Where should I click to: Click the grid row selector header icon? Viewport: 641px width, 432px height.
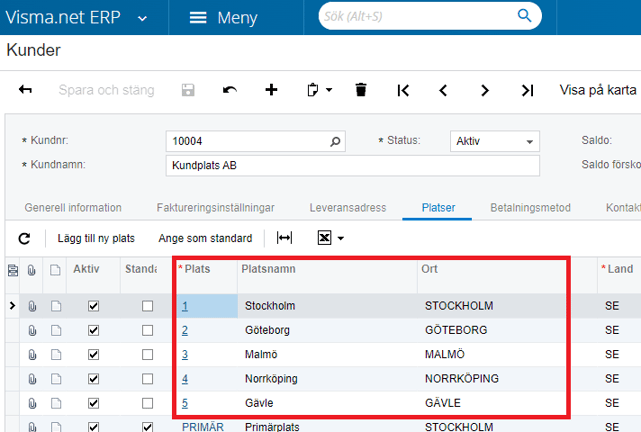pyautogui.click(x=13, y=270)
